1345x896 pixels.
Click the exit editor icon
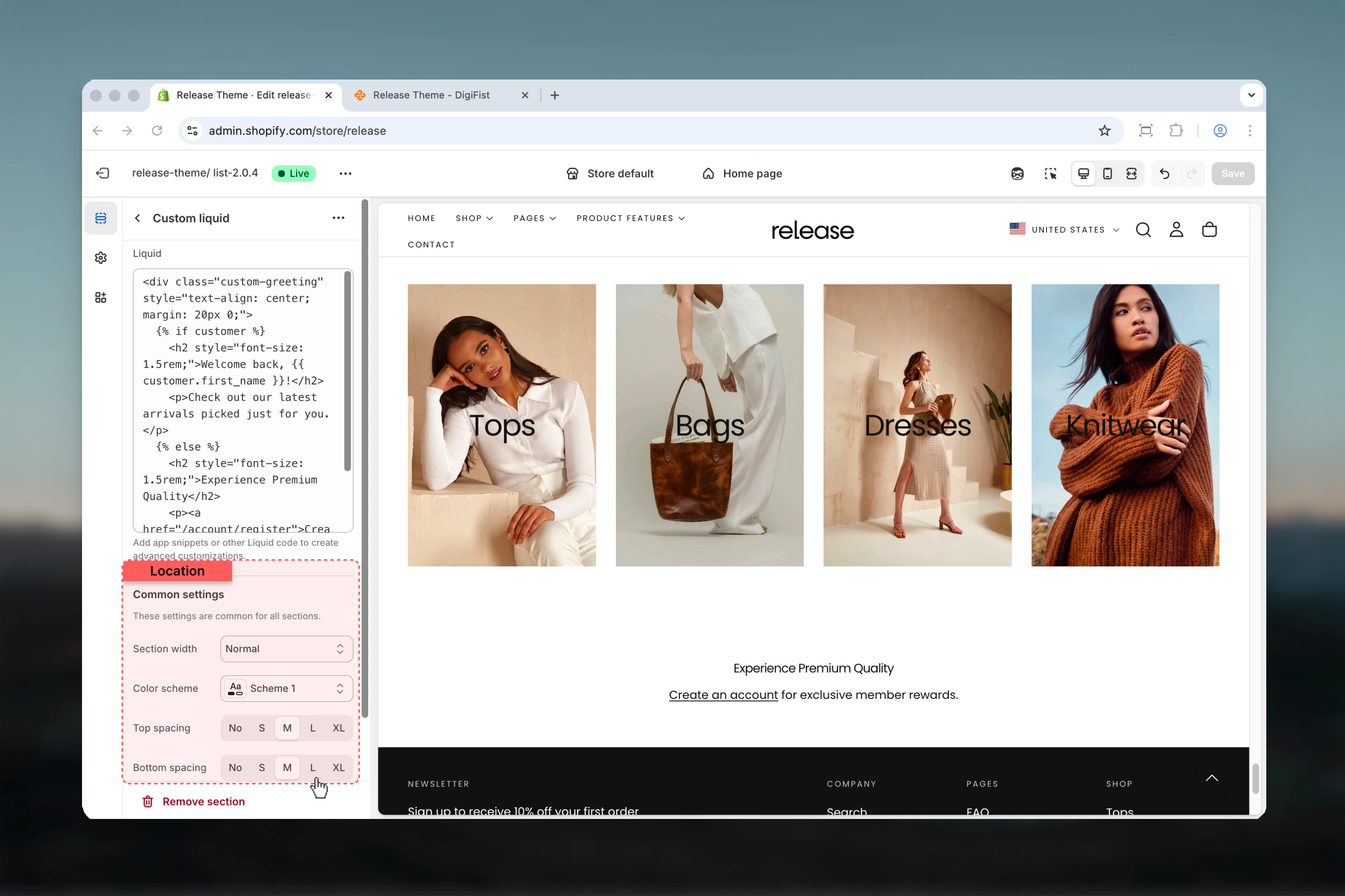click(x=103, y=173)
